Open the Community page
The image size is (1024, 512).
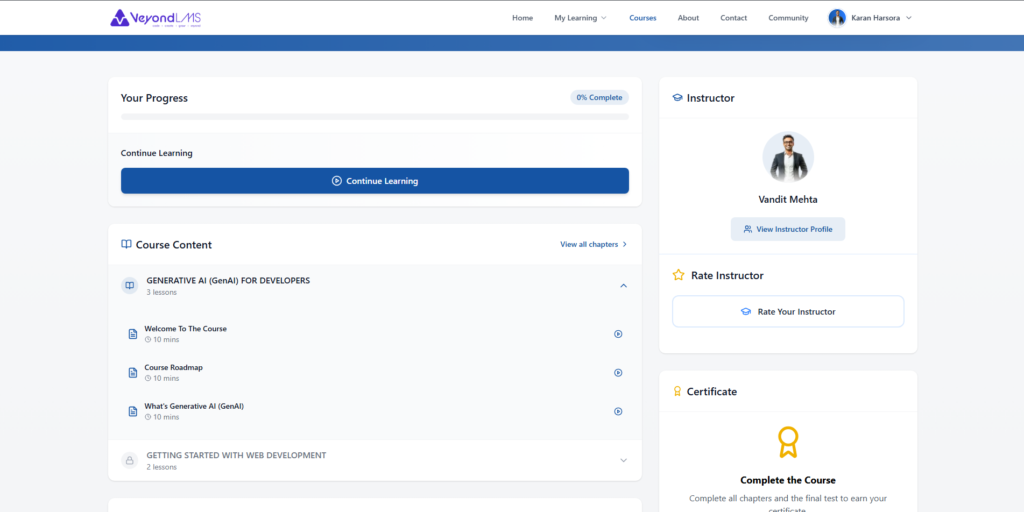tap(788, 18)
